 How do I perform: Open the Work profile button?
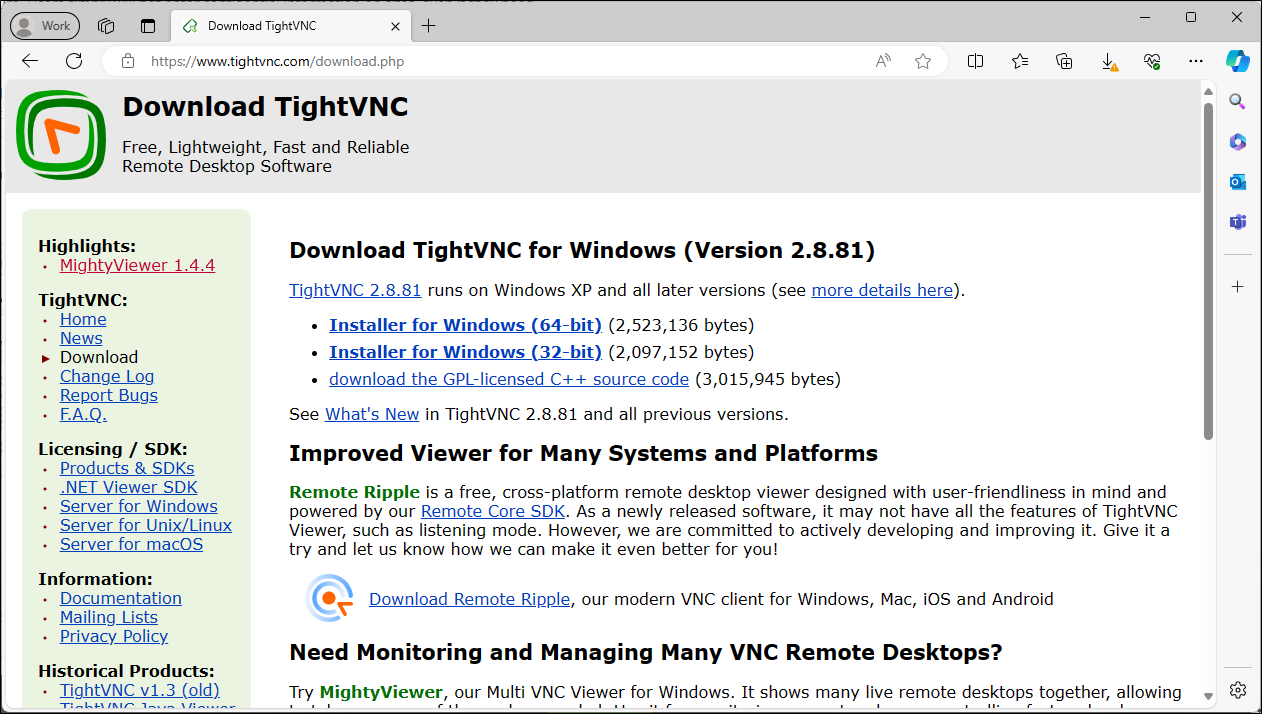coord(44,26)
